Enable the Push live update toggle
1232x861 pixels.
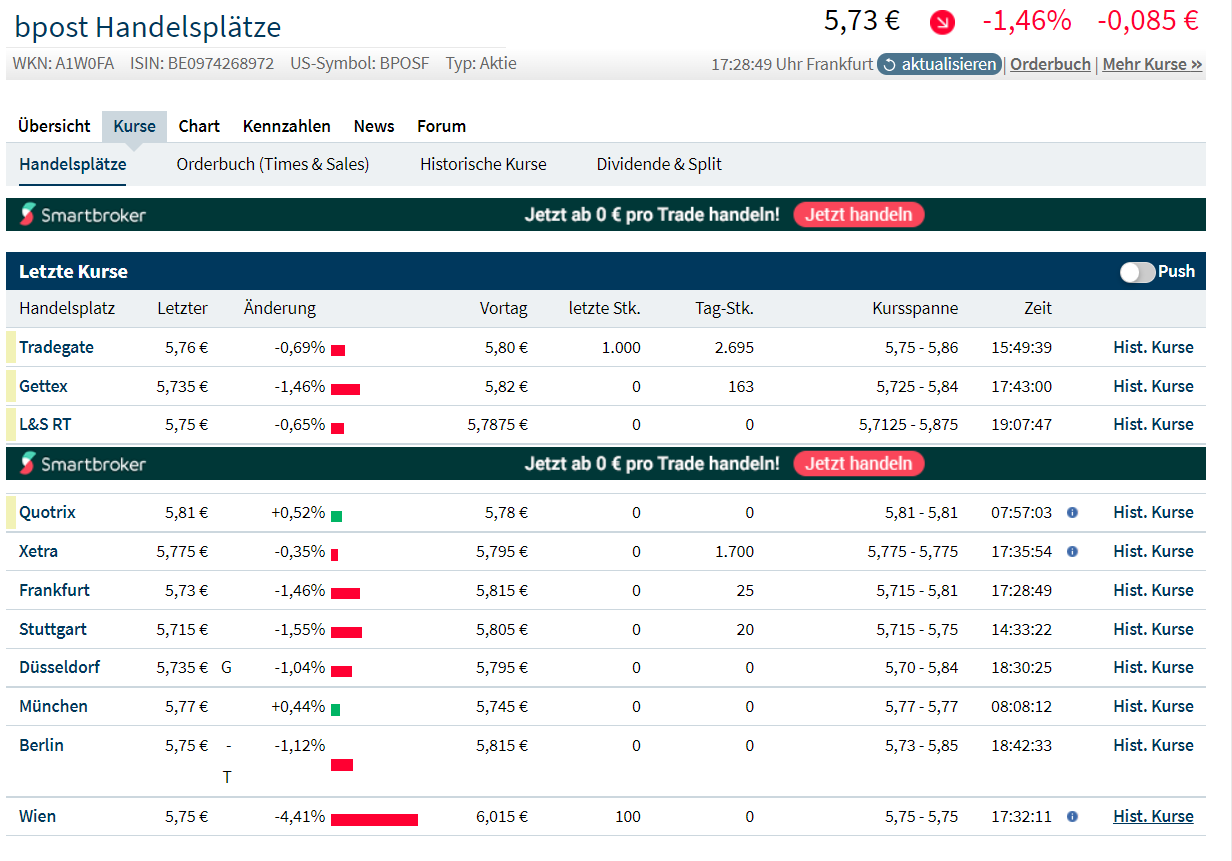tap(1137, 271)
